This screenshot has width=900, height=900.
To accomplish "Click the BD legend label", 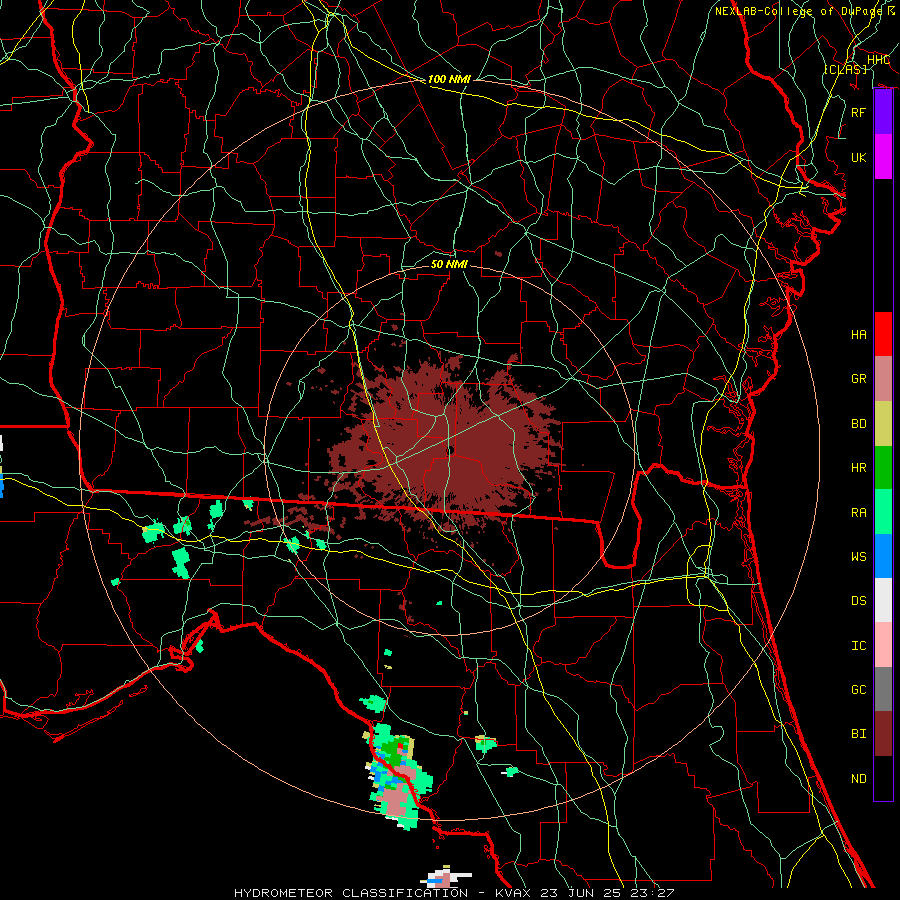I will point(858,424).
